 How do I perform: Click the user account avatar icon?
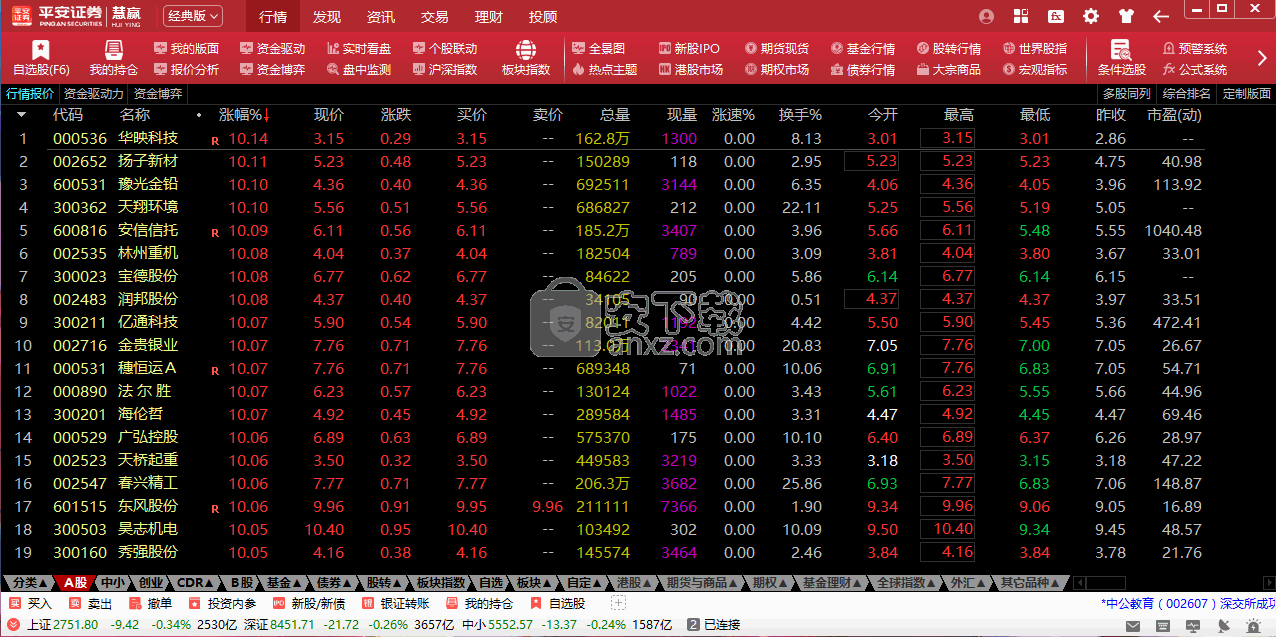tap(987, 16)
